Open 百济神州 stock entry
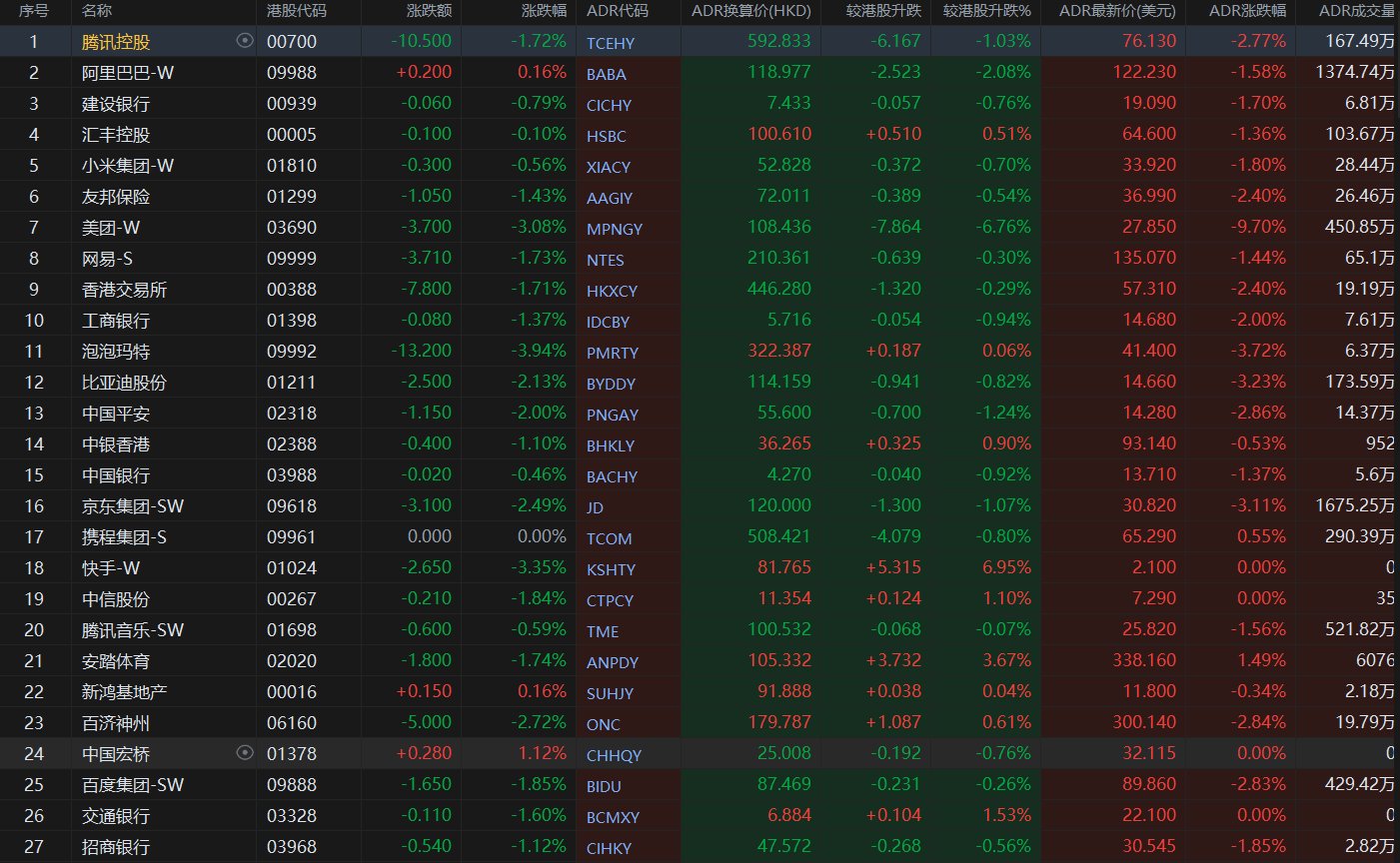This screenshot has height=863, width=1400. point(116,723)
